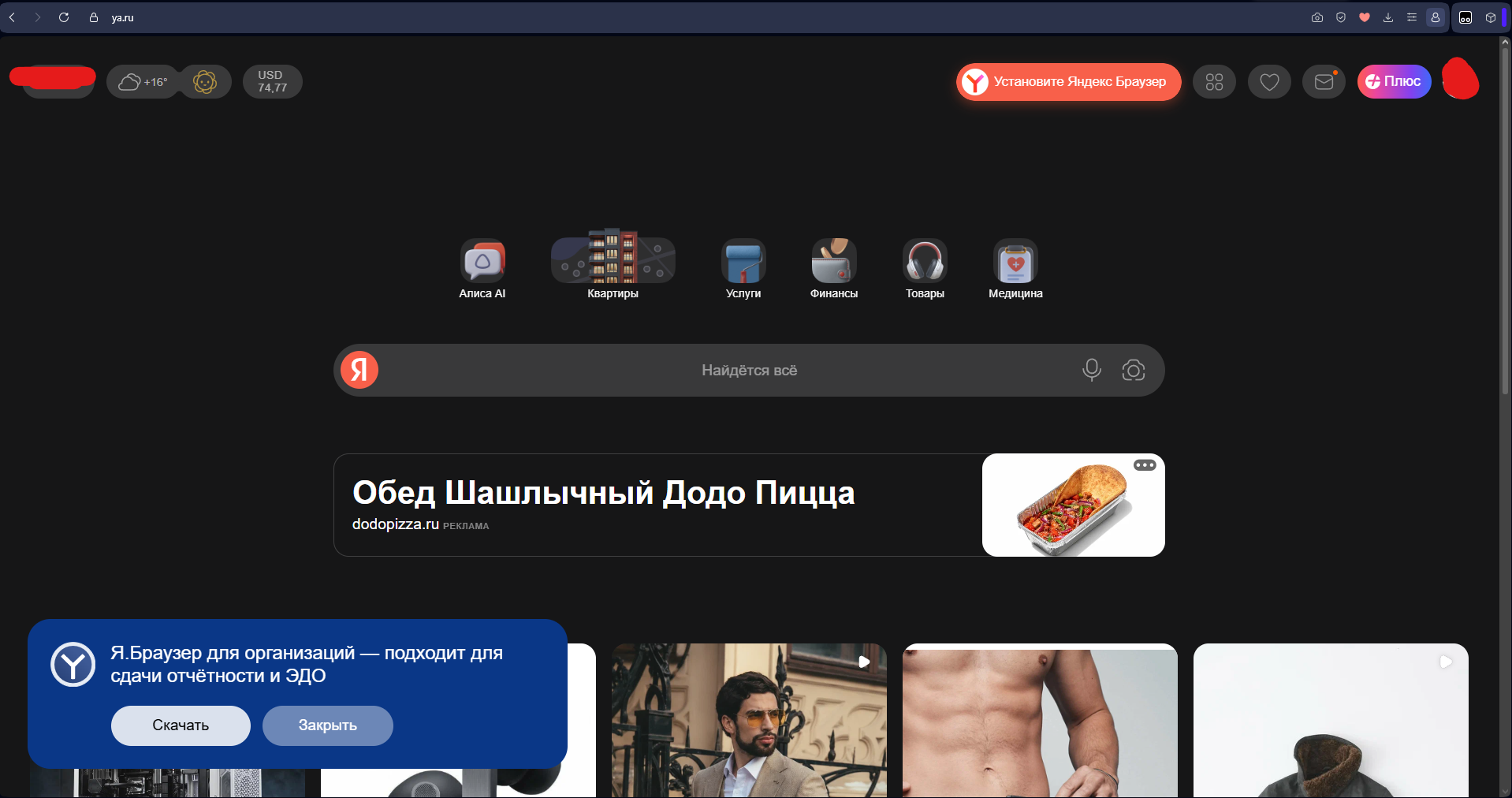The width and height of the screenshot is (1512, 798).
Task: Take a page snapshot with the toolbar camera icon
Action: click(x=1317, y=17)
